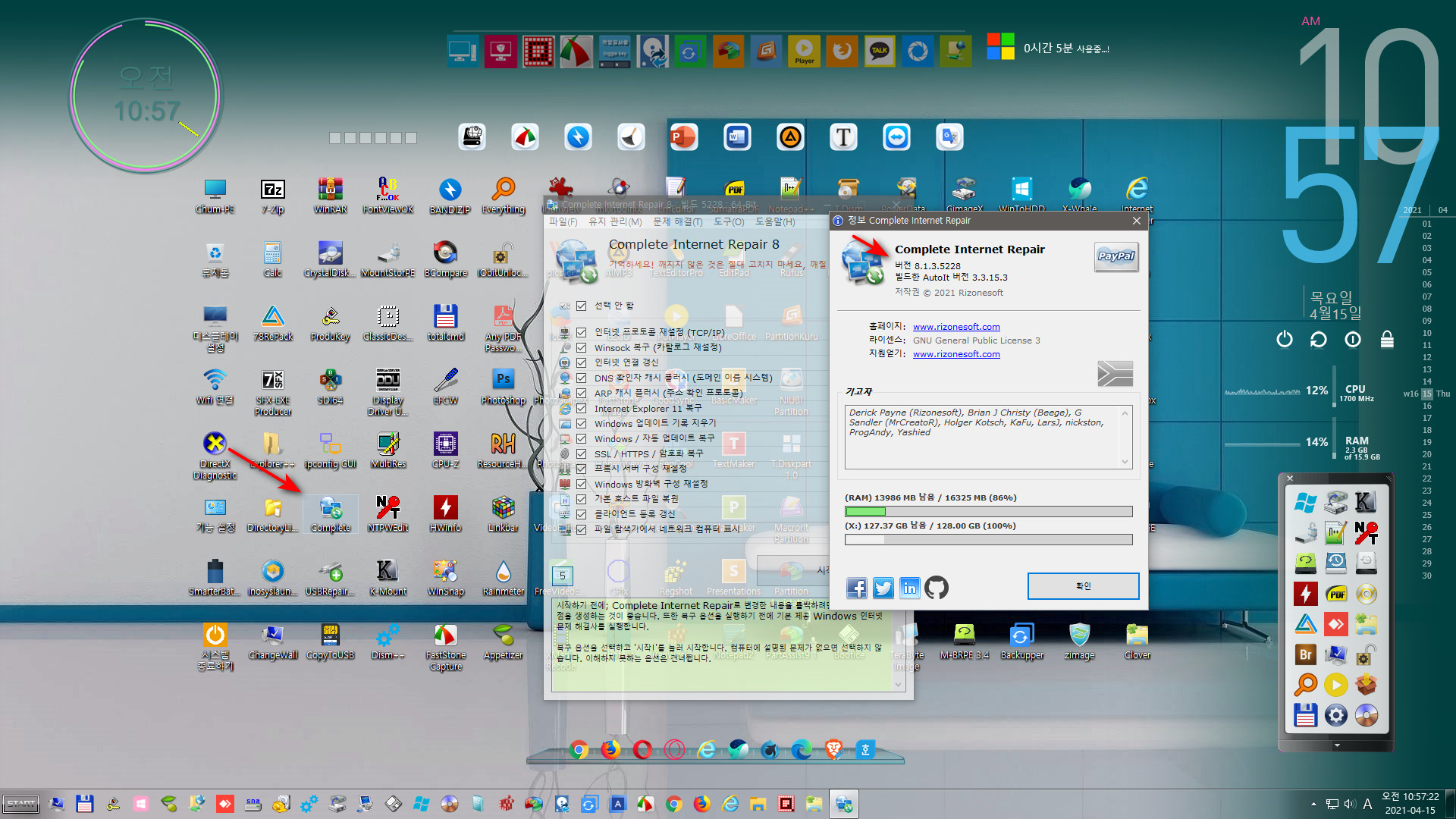This screenshot has height=819, width=1456.
Task: Toggle the 선택 안 함 checkbox
Action: point(582,306)
